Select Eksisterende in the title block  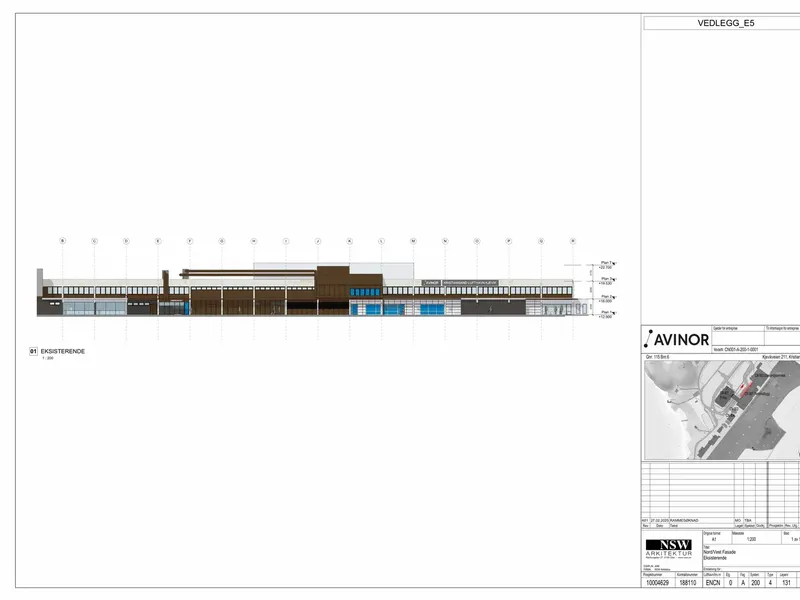pyautogui.click(x=715, y=558)
